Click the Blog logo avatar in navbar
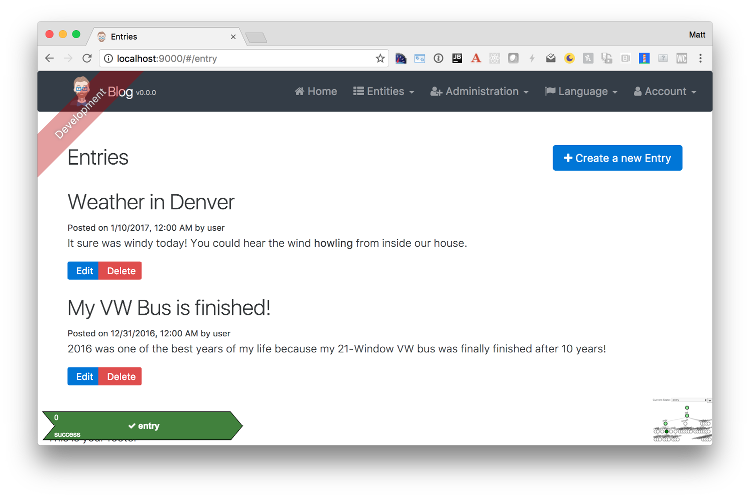This screenshot has height=499, width=750. (81, 90)
